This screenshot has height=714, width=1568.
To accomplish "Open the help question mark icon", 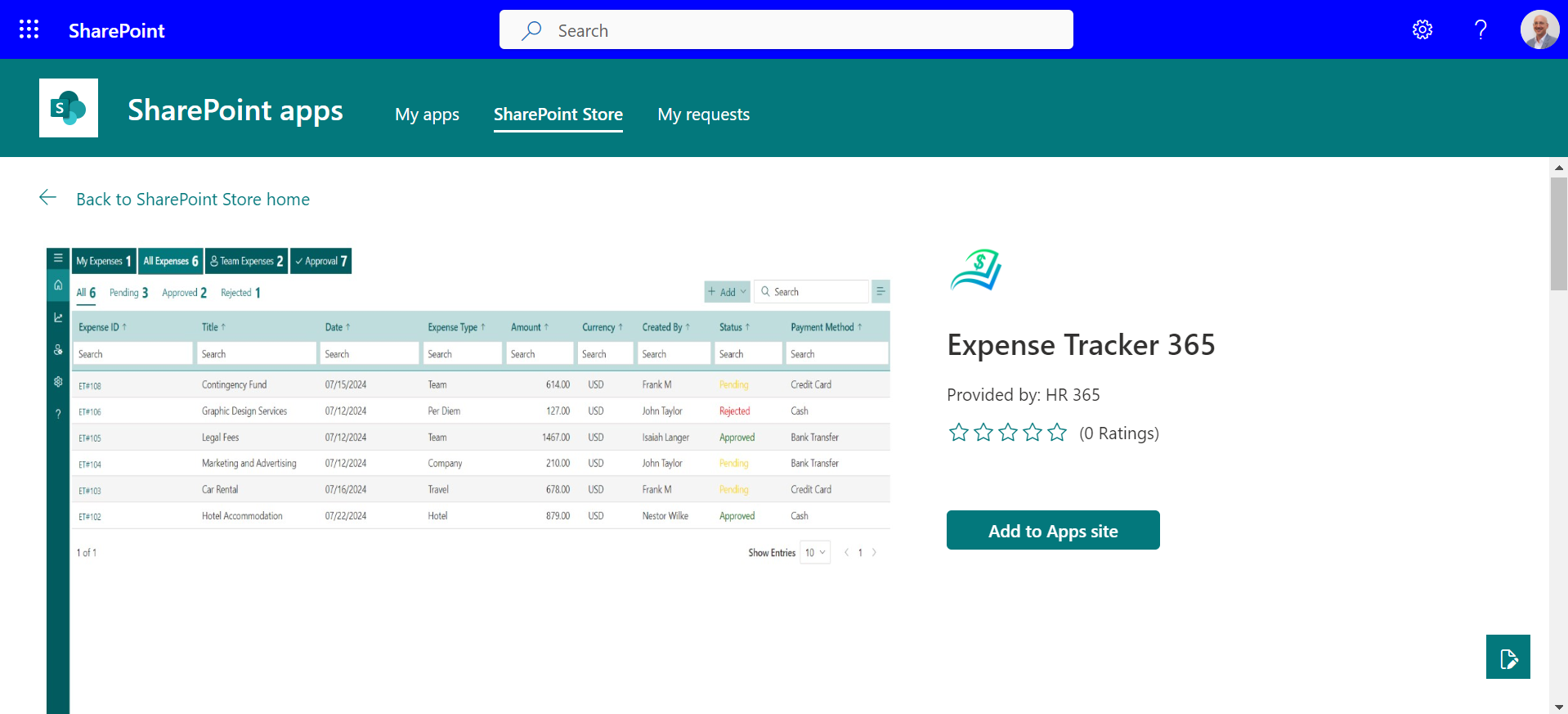I will (1481, 29).
